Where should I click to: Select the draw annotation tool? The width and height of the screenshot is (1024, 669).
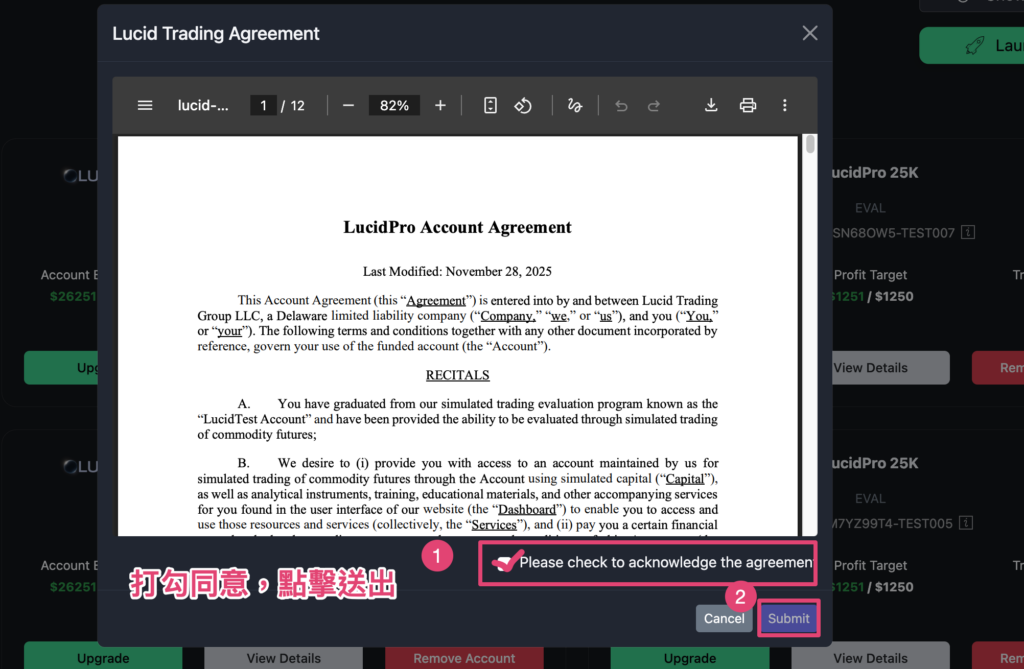(574, 105)
